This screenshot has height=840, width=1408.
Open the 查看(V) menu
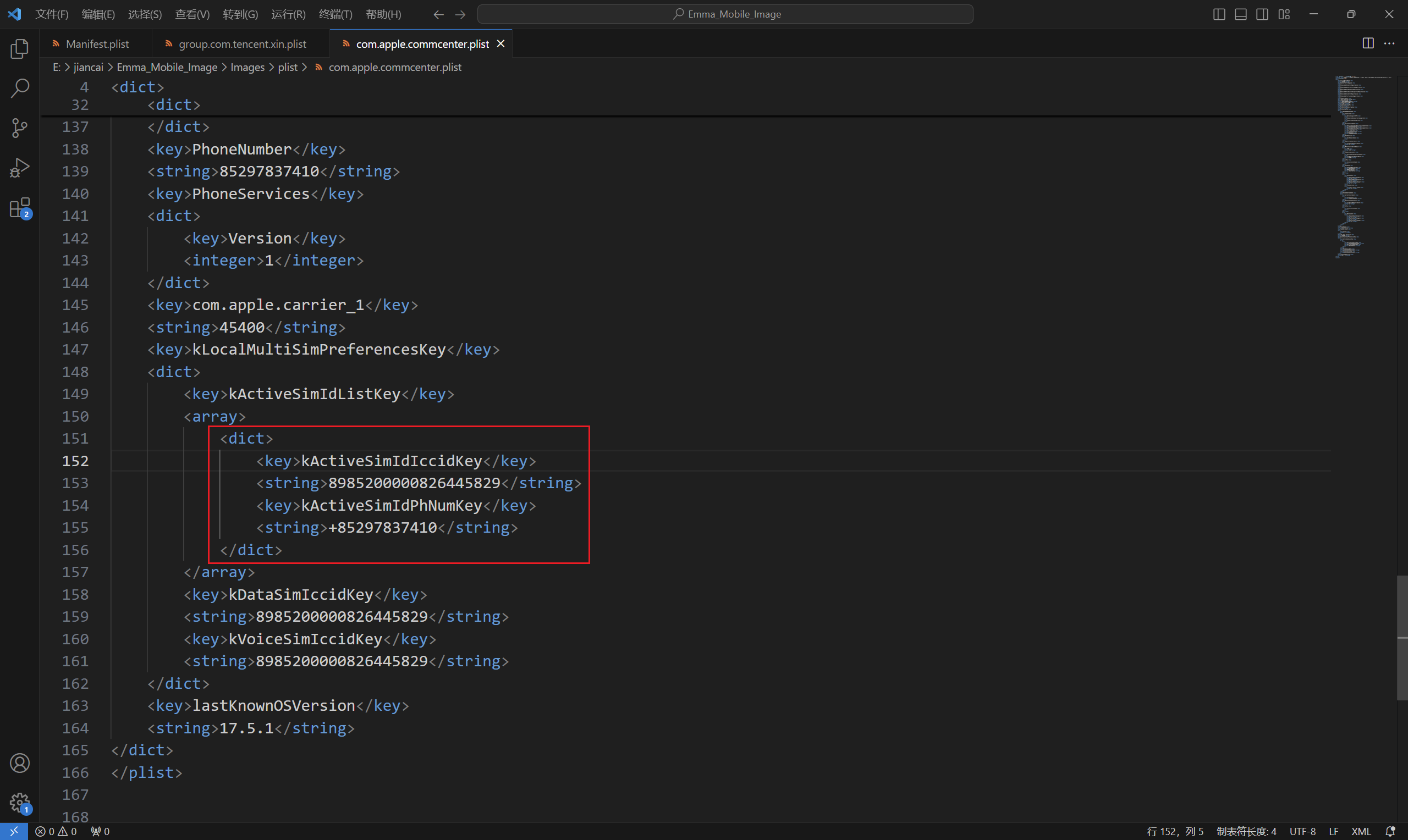point(192,14)
